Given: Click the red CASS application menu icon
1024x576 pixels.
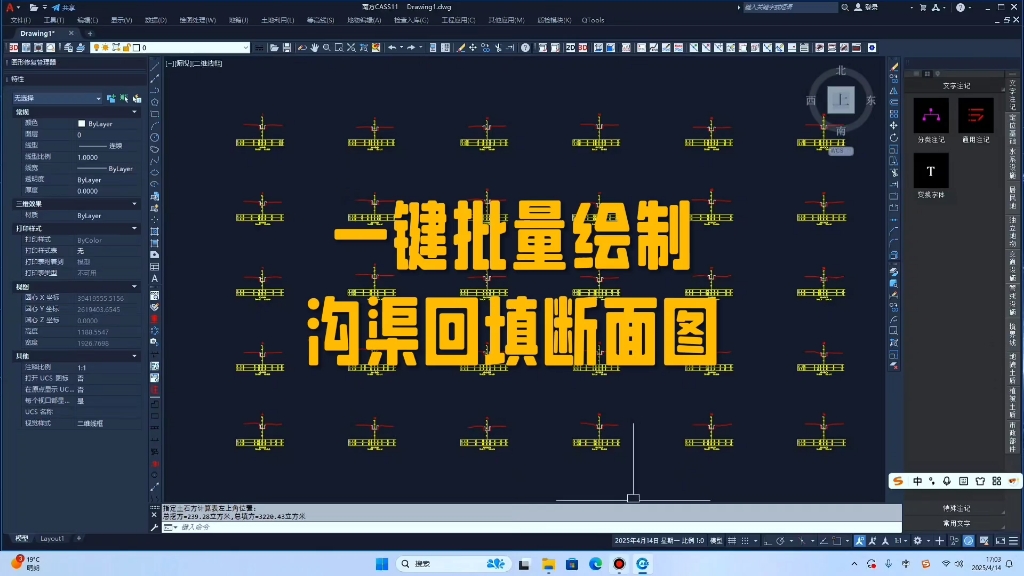Looking at the screenshot, I should pyautogui.click(x=10, y=6).
